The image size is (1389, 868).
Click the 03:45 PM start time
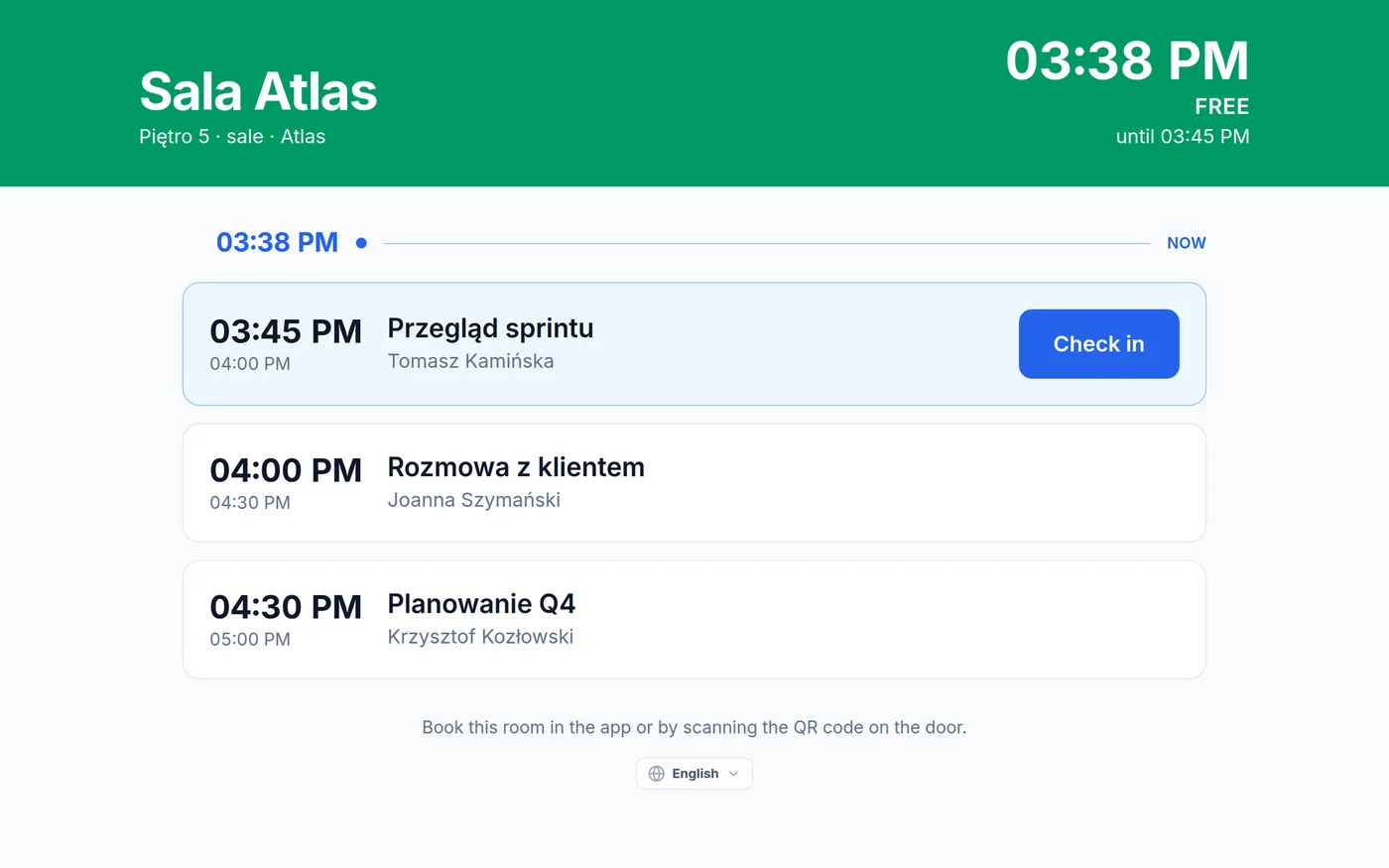[286, 331]
